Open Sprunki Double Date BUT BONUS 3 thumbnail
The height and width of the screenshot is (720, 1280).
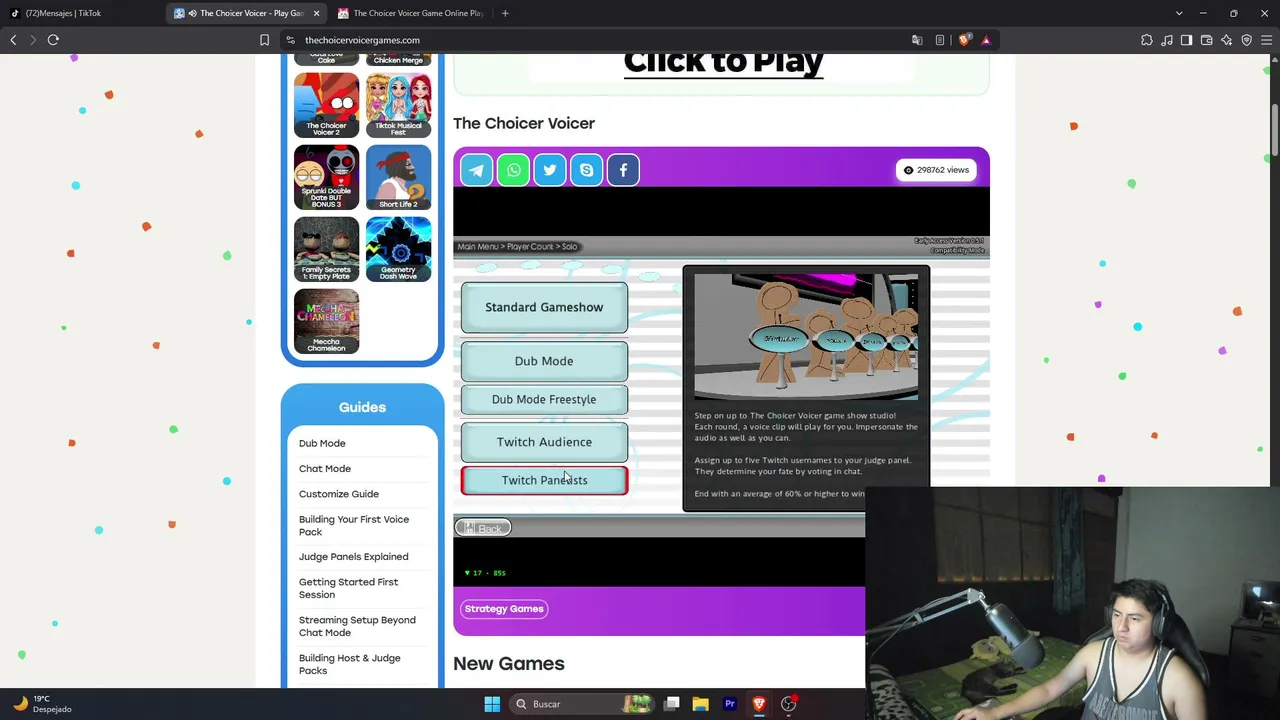click(x=326, y=177)
